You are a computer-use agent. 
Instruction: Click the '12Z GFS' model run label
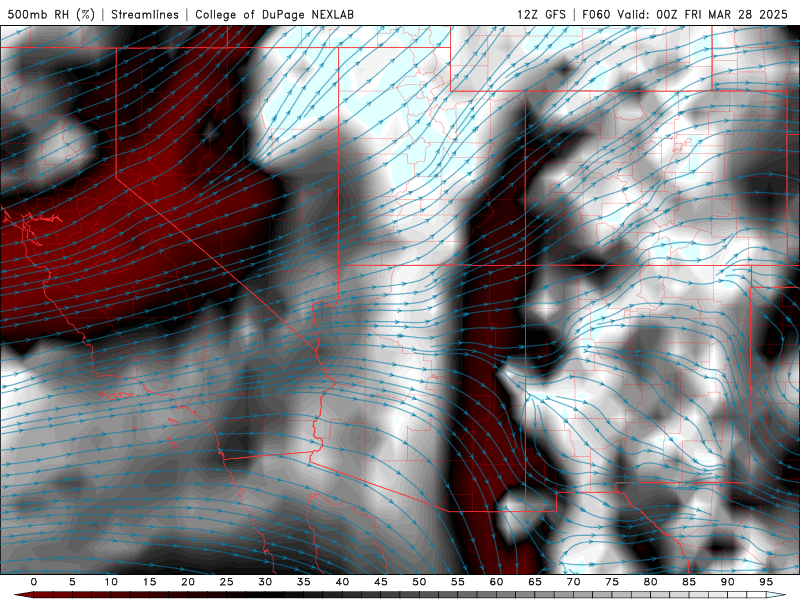pyautogui.click(x=541, y=14)
